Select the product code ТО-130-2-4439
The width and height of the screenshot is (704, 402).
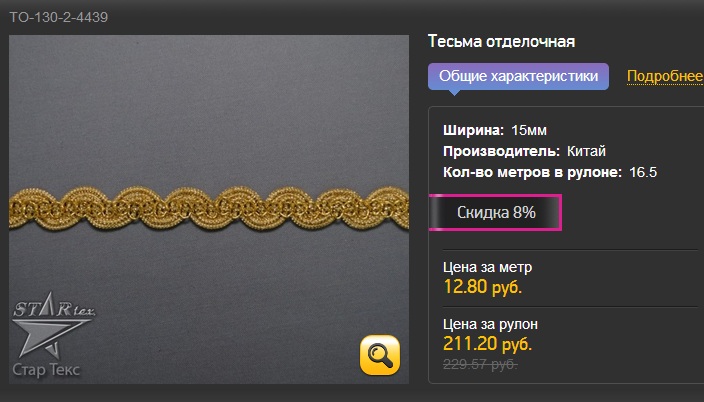click(x=59, y=18)
